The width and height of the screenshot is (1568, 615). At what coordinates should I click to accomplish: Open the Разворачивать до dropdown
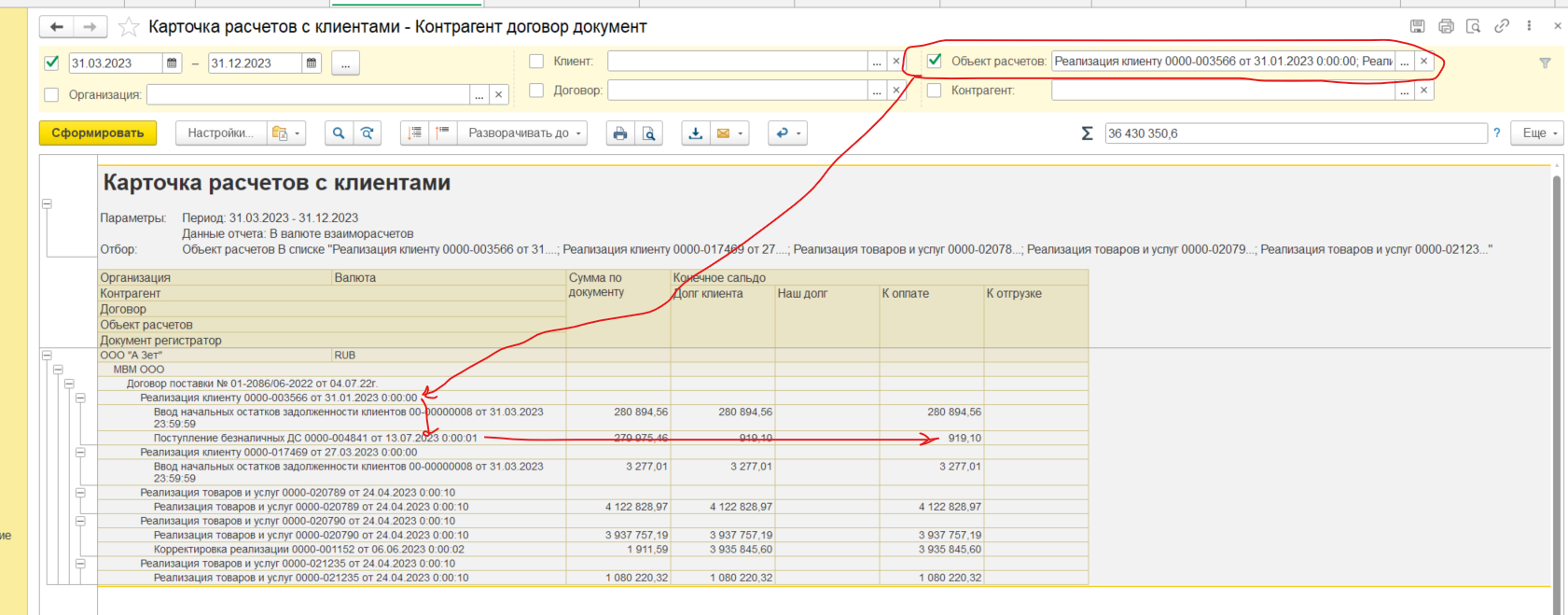[525, 133]
